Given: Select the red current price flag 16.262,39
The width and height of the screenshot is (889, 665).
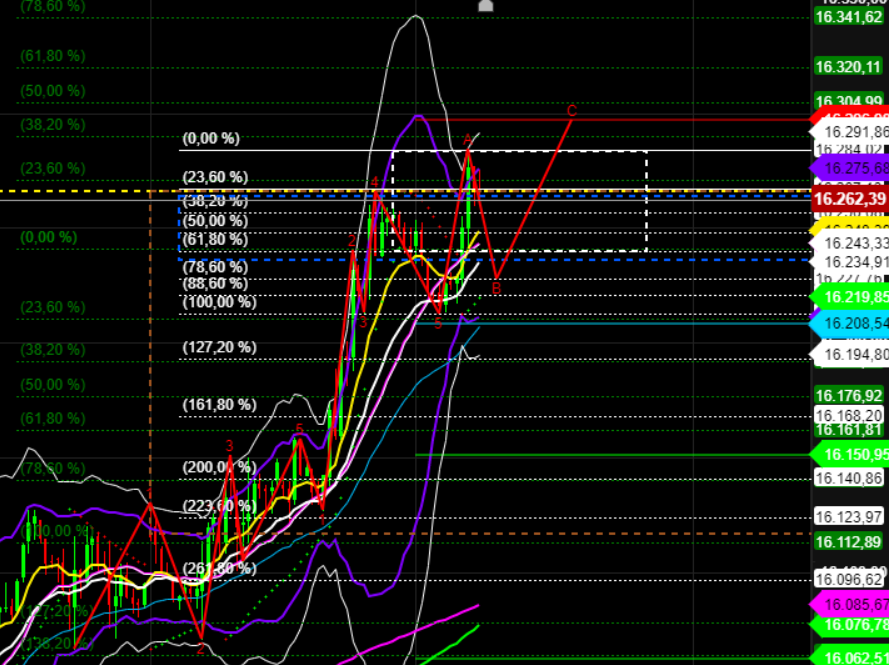Looking at the screenshot, I should tap(849, 199).
